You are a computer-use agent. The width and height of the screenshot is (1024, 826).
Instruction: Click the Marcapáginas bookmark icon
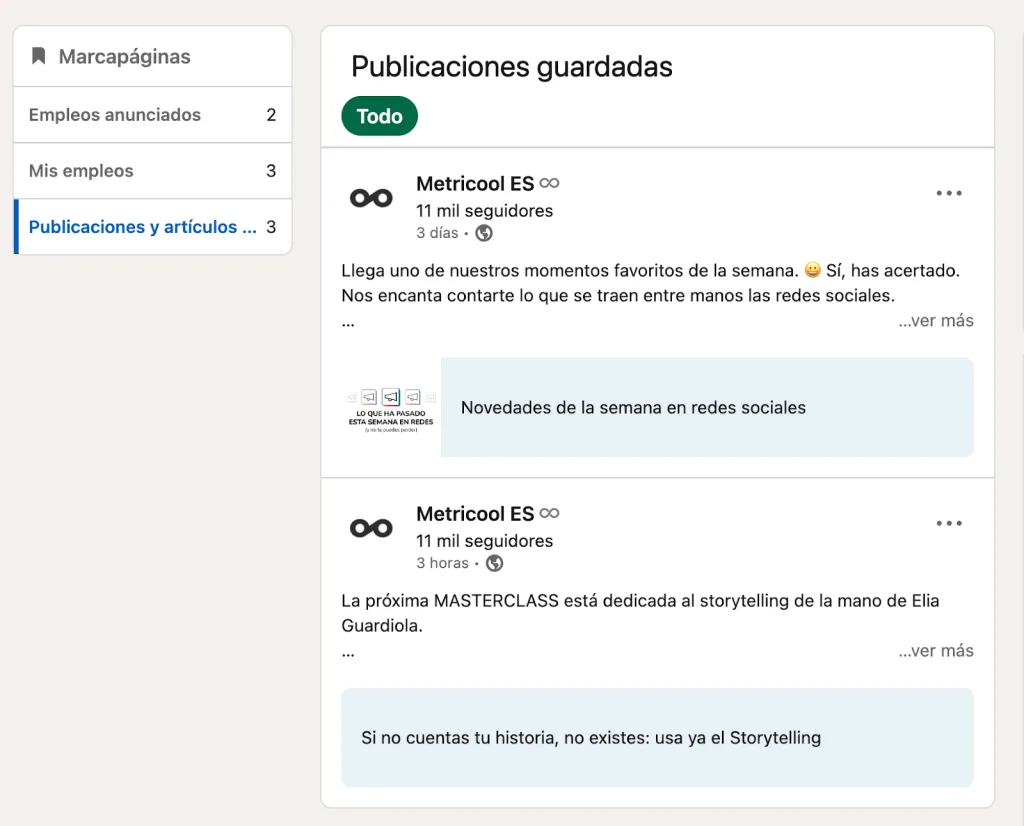[x=39, y=56]
